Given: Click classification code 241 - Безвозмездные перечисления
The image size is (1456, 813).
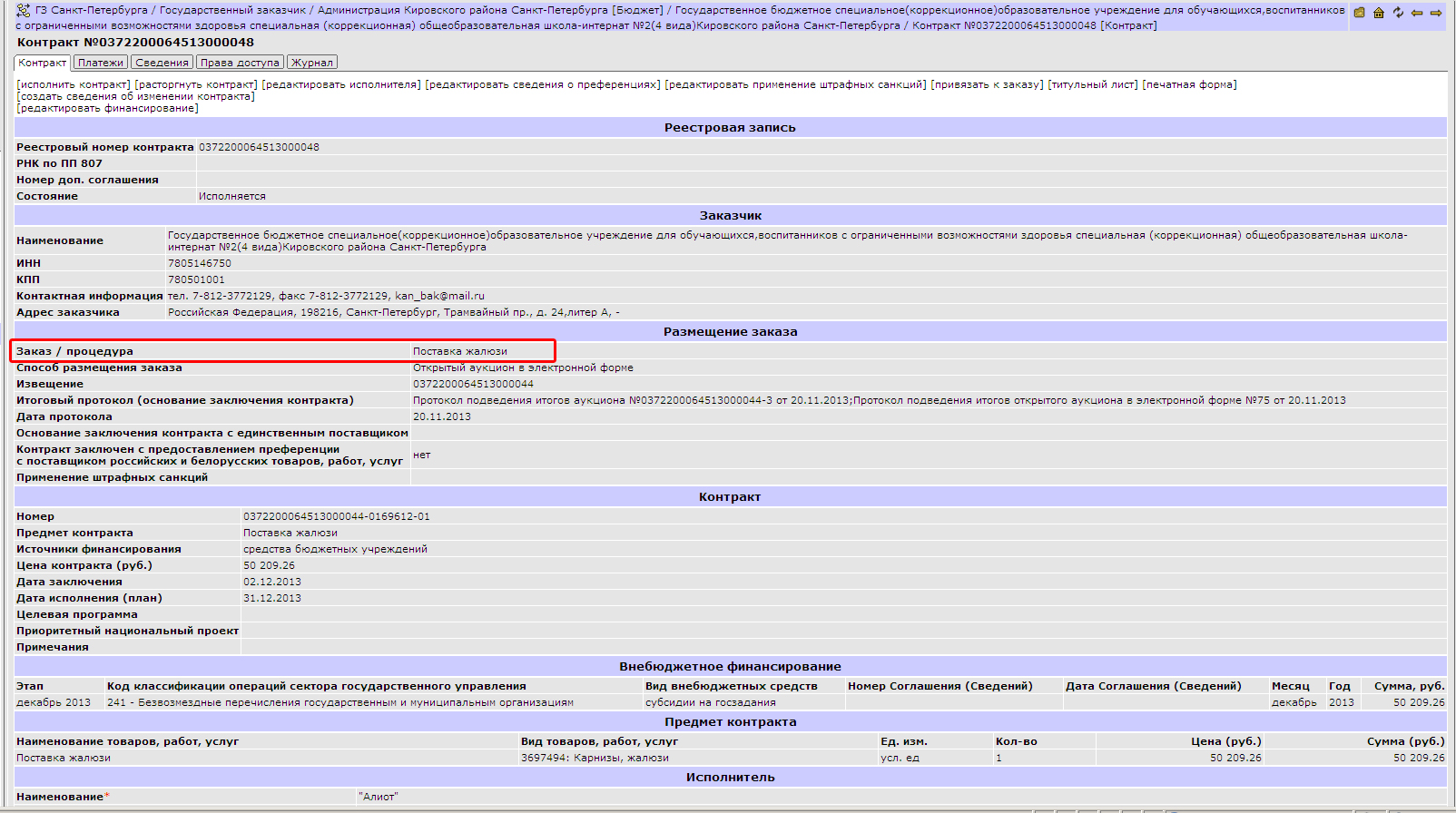Looking at the screenshot, I should [340, 702].
